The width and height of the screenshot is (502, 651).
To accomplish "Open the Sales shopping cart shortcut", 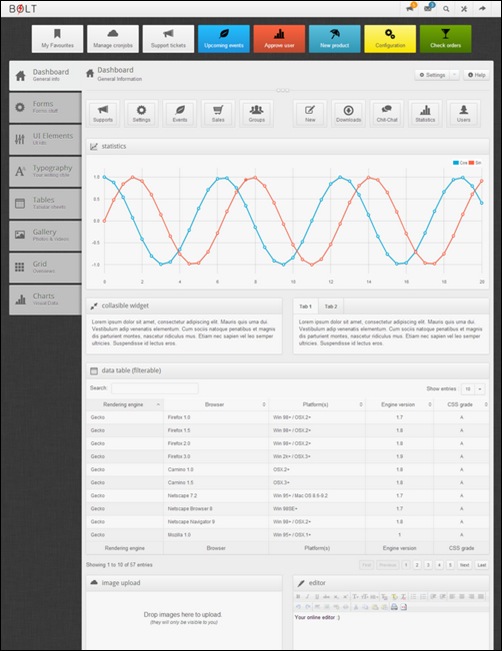I will coord(218,113).
